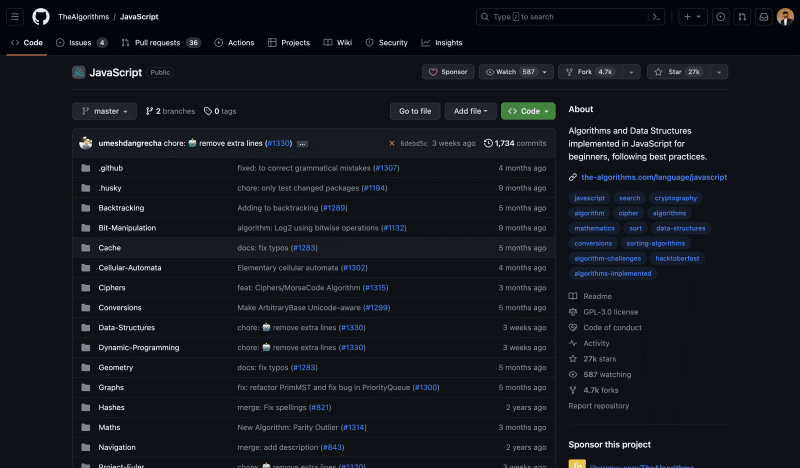
Task: Switch to the Code tab
Action: point(27,43)
